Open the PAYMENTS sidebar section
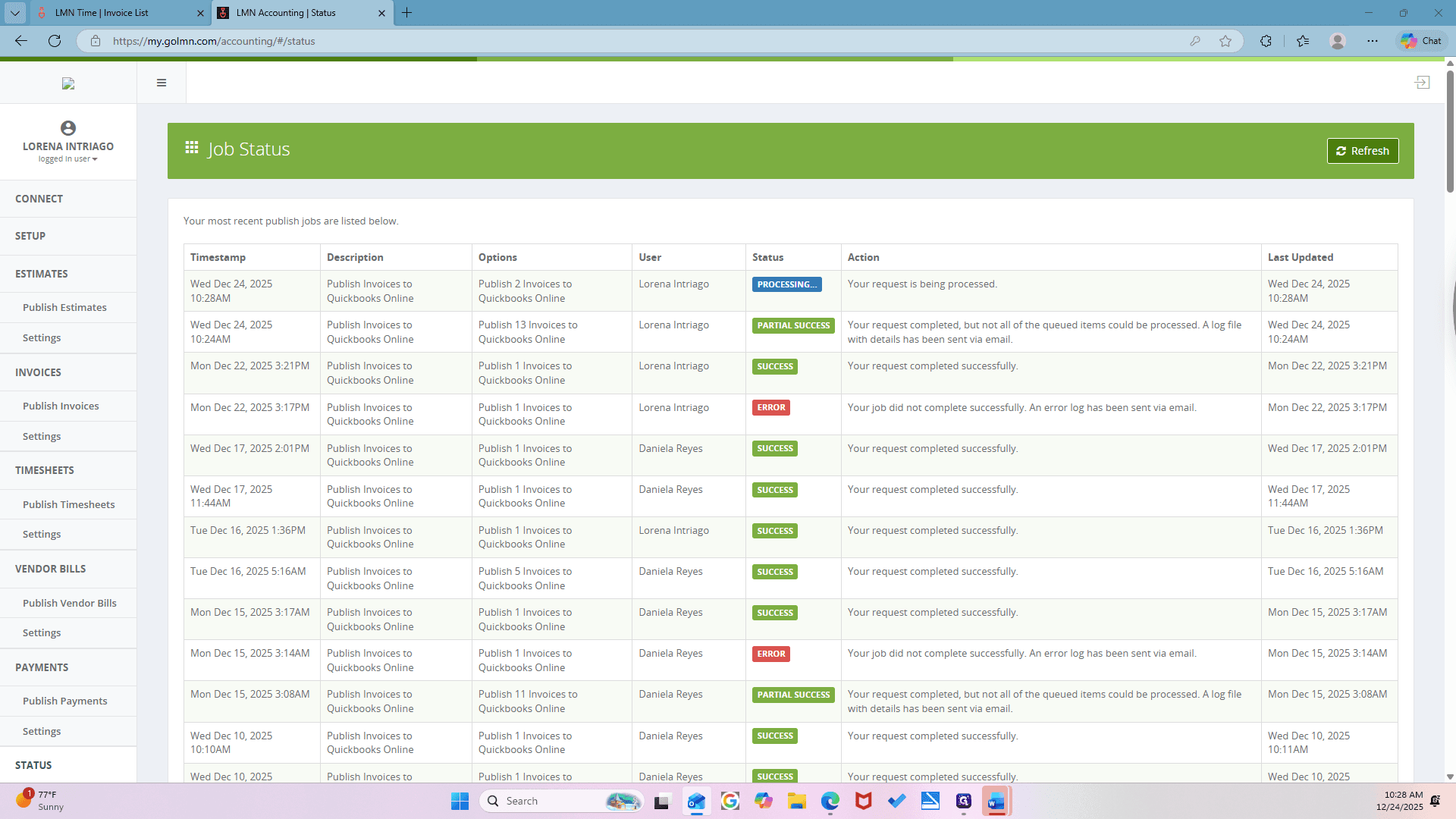This screenshot has width=1456, height=819. coord(68,667)
